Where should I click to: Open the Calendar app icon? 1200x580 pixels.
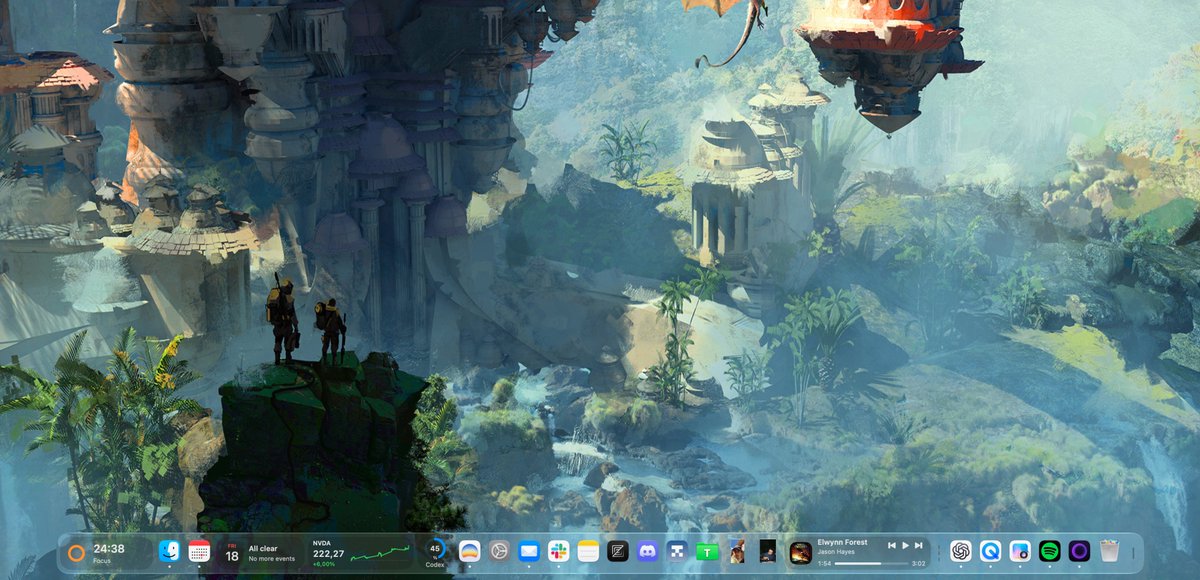tap(199, 551)
